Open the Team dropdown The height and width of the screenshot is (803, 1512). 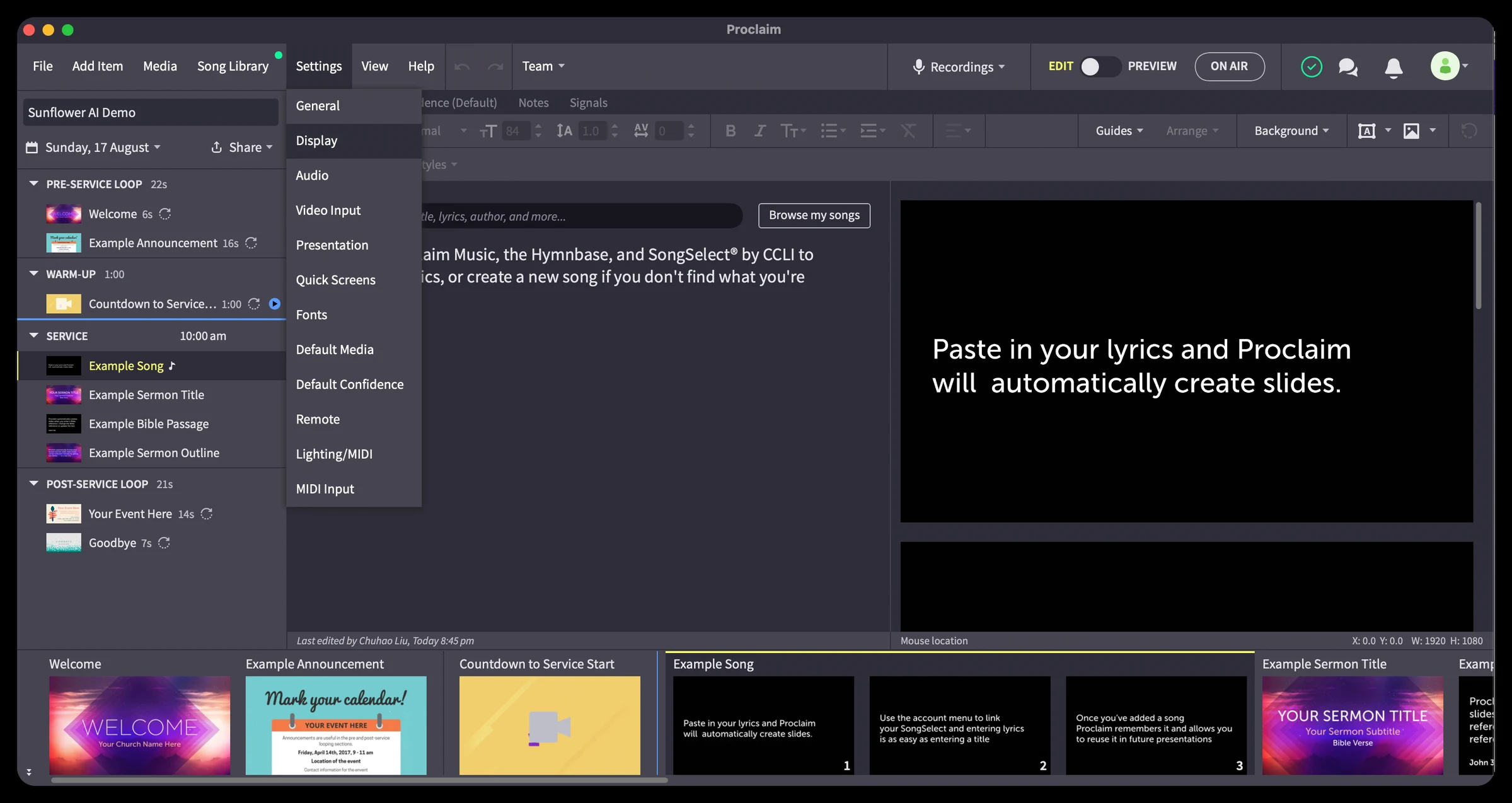(543, 66)
